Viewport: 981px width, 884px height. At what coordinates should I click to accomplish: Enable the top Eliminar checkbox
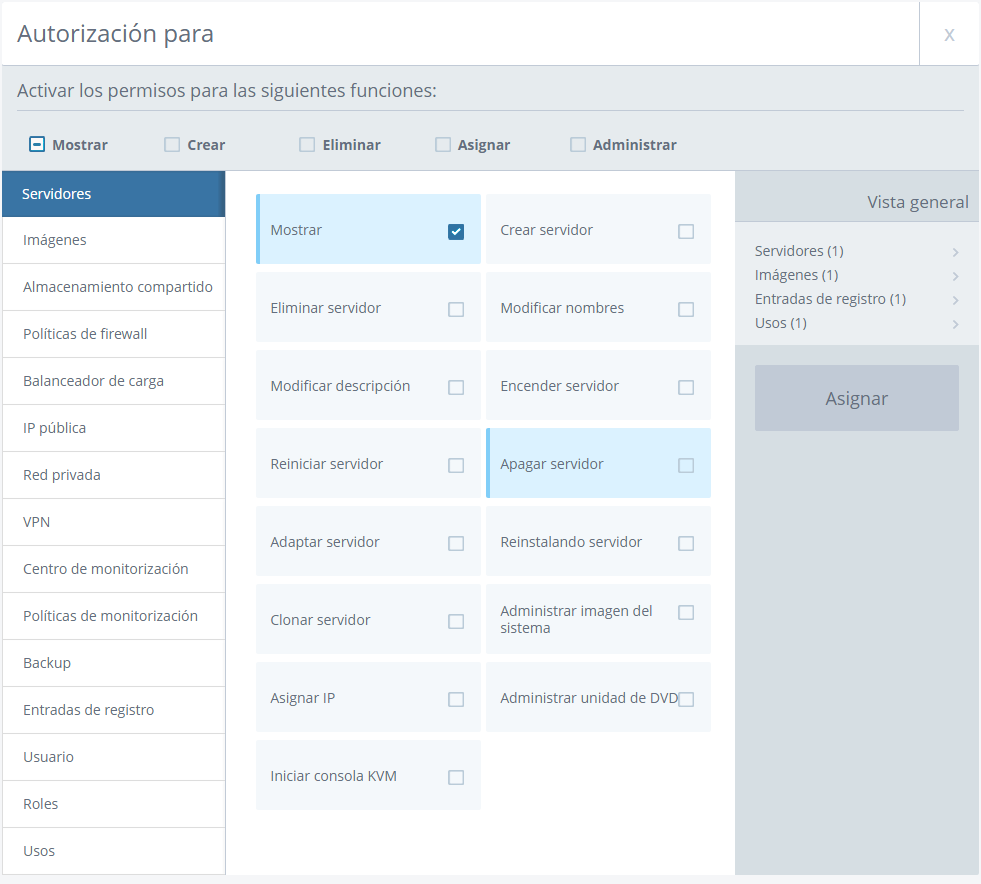click(307, 145)
